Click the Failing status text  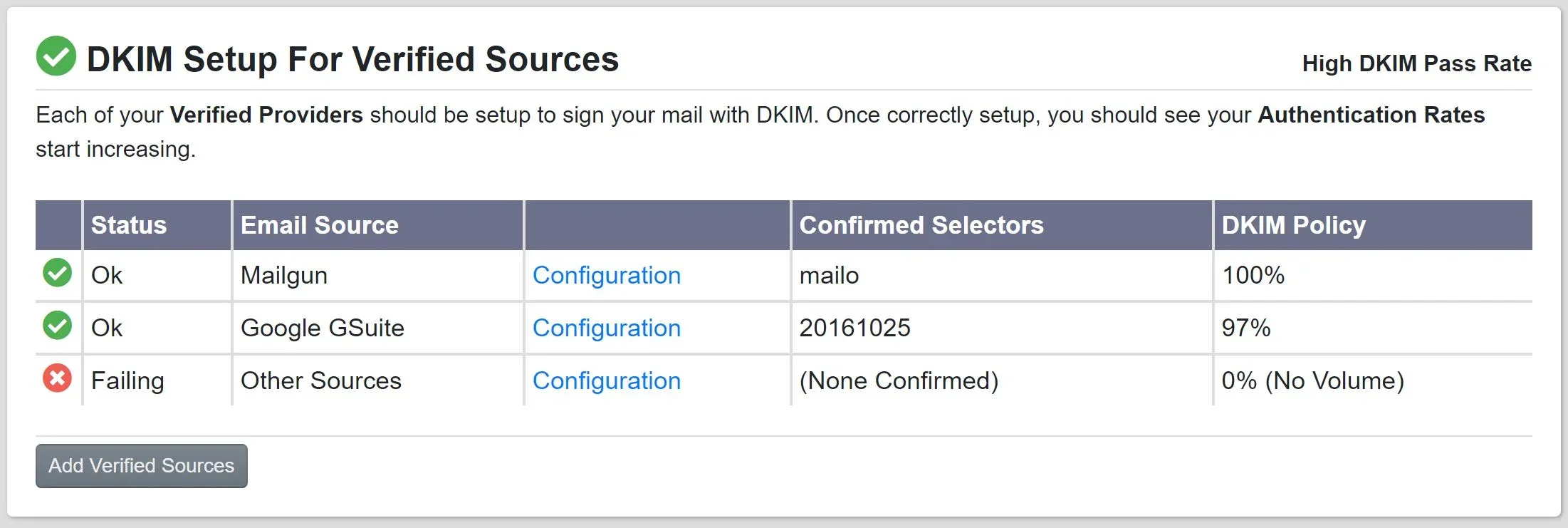click(127, 381)
